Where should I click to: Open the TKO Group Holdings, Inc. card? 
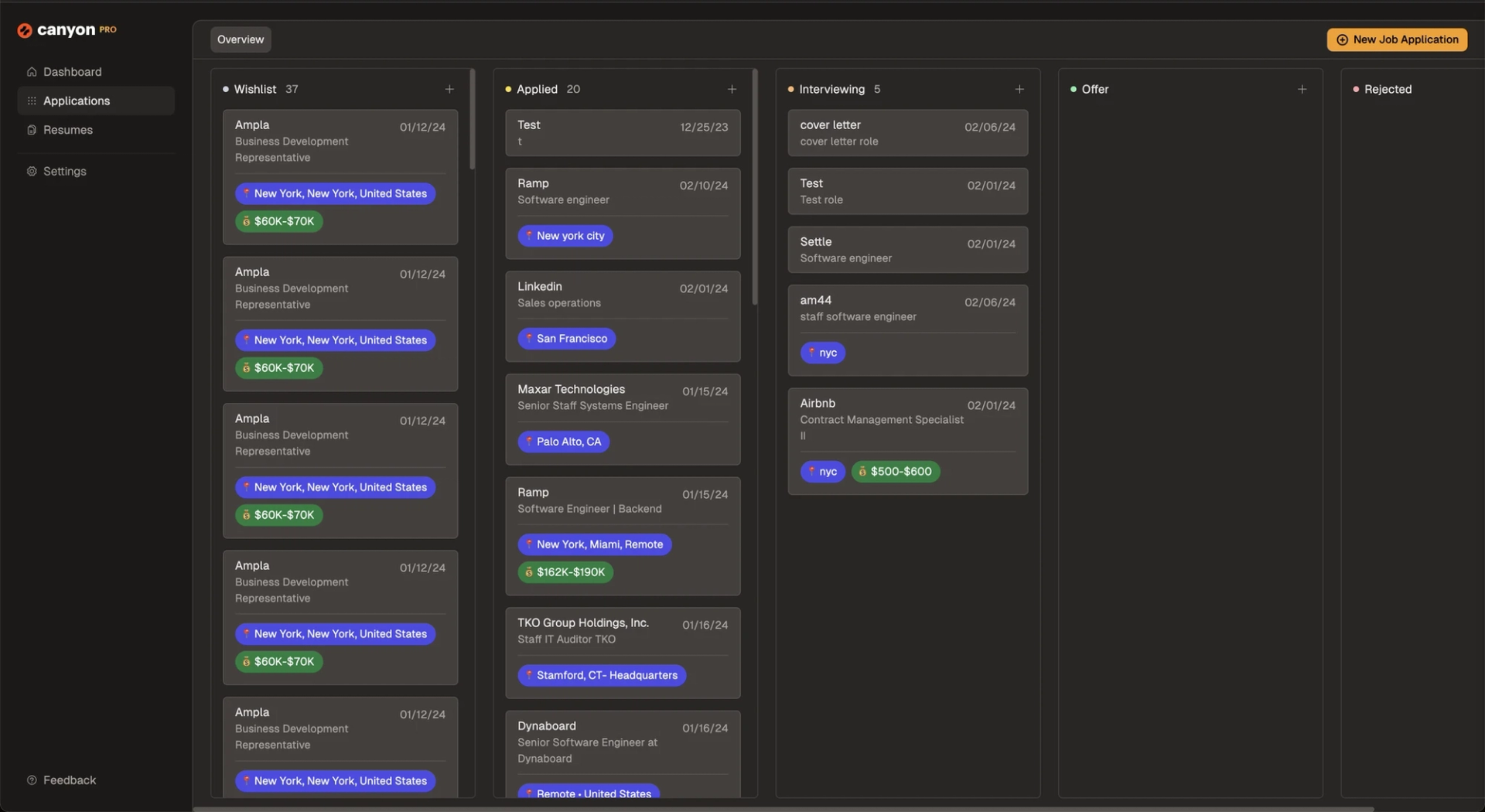pos(623,653)
